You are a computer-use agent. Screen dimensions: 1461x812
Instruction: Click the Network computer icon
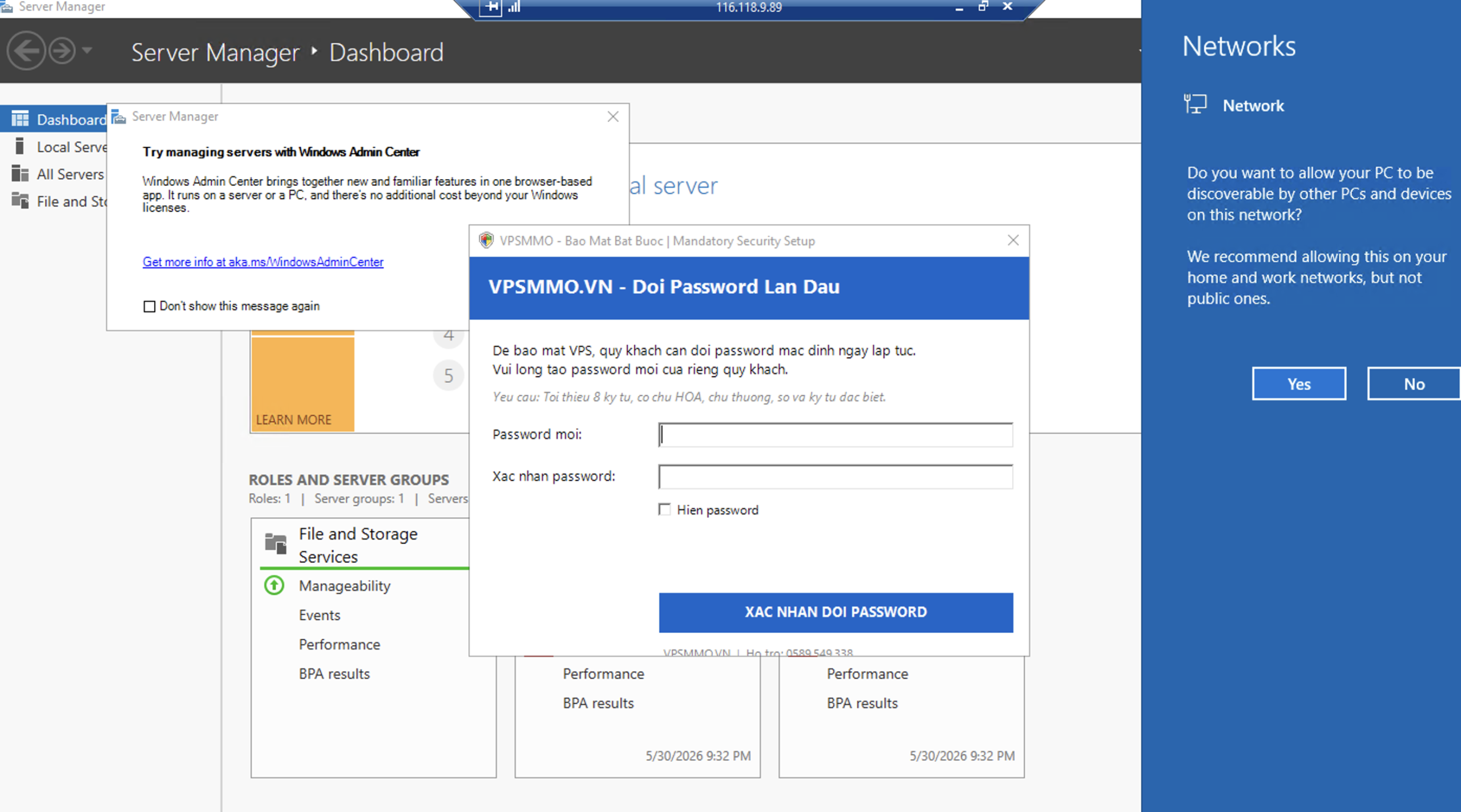pos(1195,104)
